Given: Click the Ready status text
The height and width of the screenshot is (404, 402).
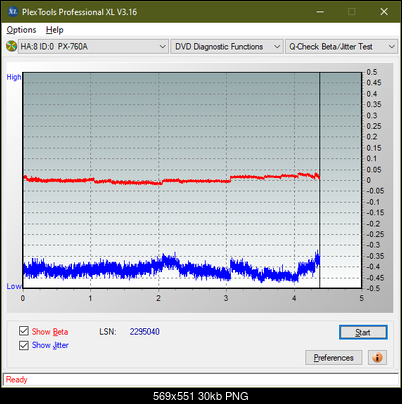Looking at the screenshot, I should [17, 379].
